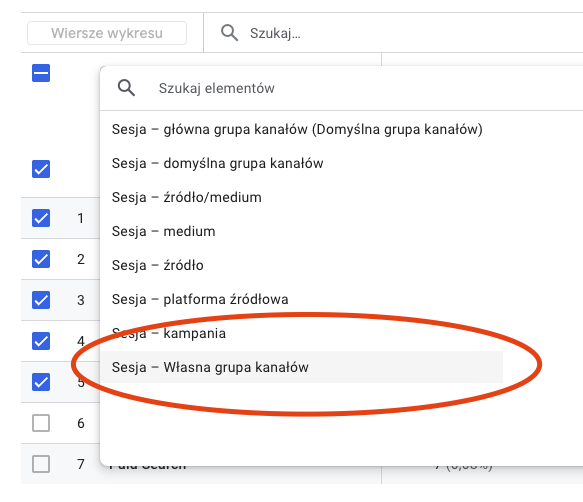Image resolution: width=583 pixels, height=502 pixels.
Task: Uncheck the checkbox for row 1
Action: pos(41,218)
